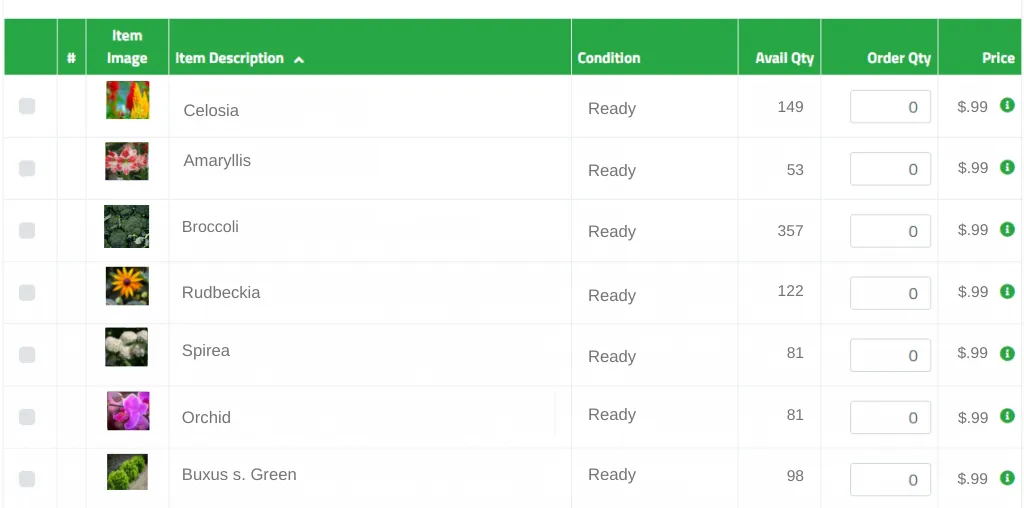The height and width of the screenshot is (508, 1024).
Task: Show price info for Rudbeckia
Action: tap(1007, 291)
